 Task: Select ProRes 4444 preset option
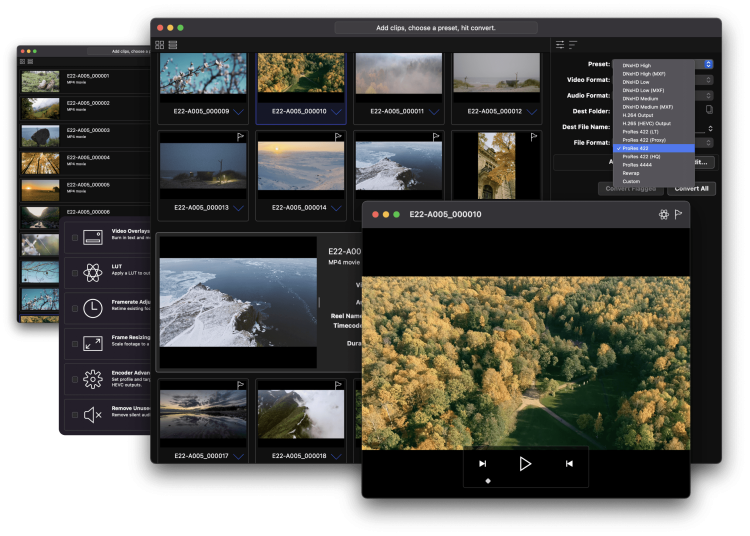click(x=637, y=164)
